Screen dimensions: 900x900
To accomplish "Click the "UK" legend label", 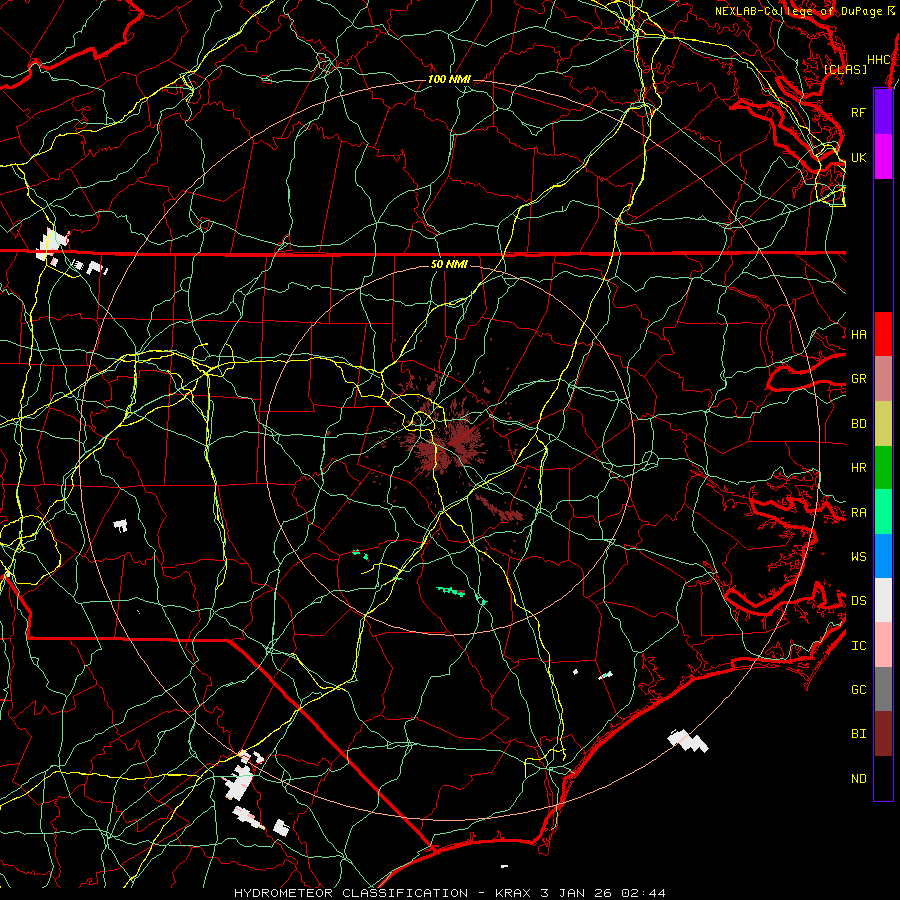I will [x=858, y=157].
